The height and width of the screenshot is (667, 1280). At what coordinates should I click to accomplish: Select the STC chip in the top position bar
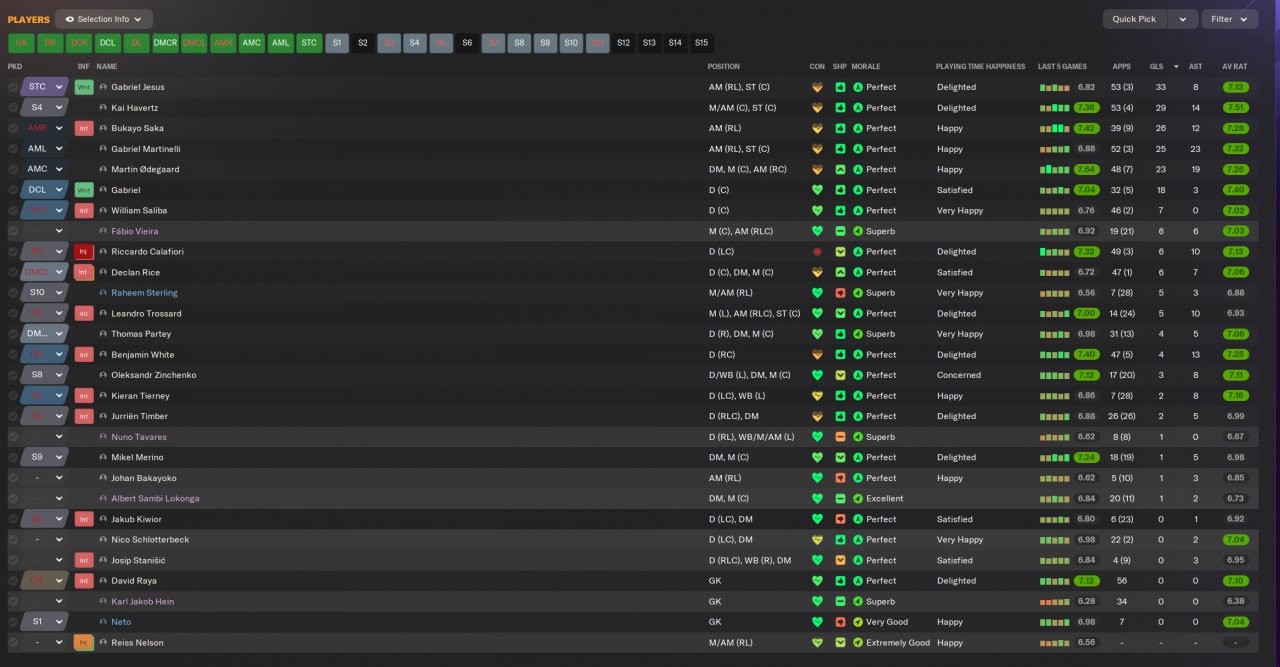point(309,43)
